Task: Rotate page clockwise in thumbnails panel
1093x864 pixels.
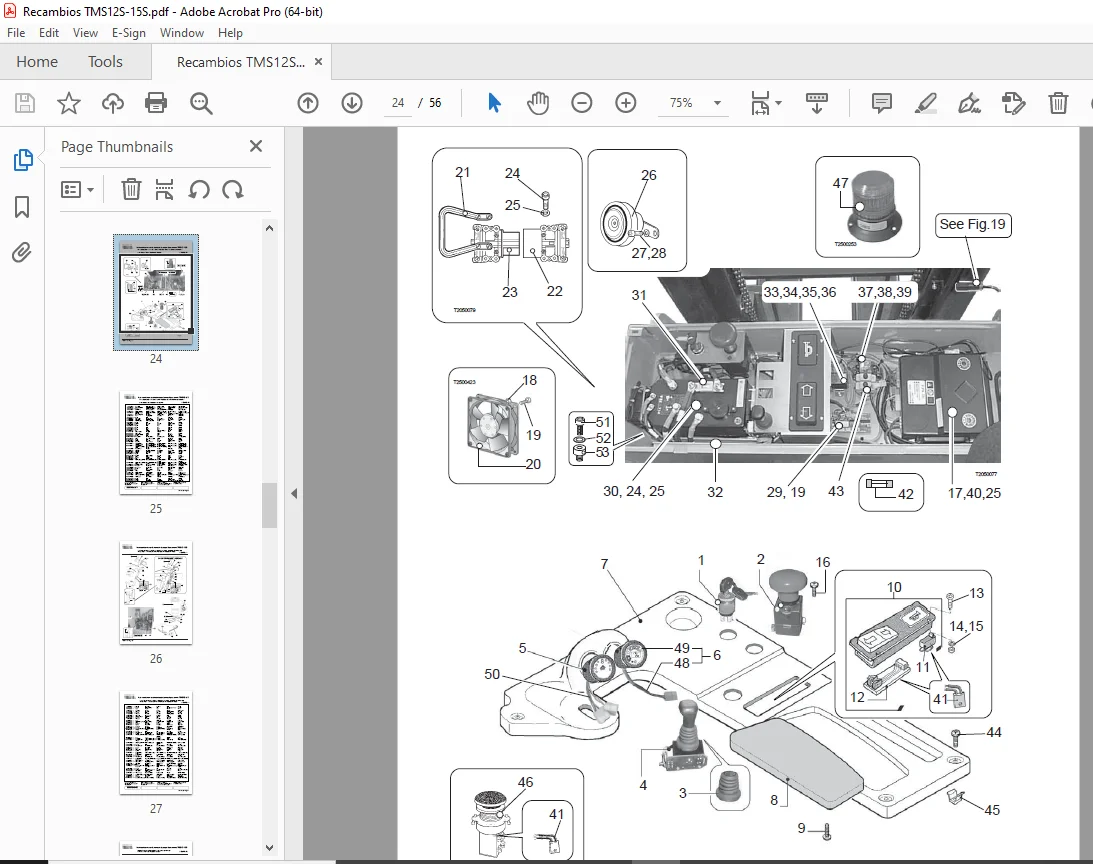Action: 233,190
